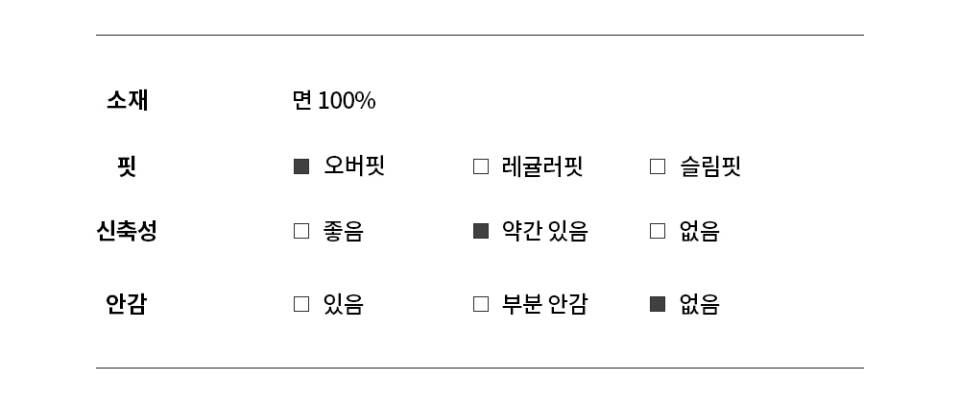The height and width of the screenshot is (407, 960).
Task: Click the 안감 row label
Action: [x=127, y=304]
